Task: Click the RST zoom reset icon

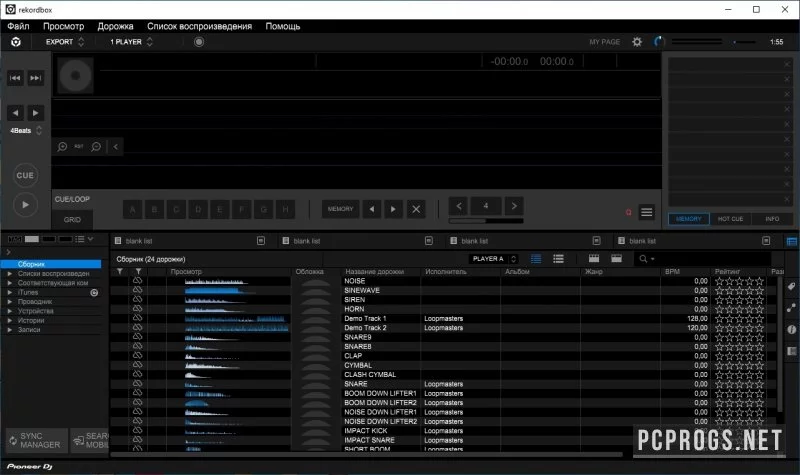Action: [79, 147]
